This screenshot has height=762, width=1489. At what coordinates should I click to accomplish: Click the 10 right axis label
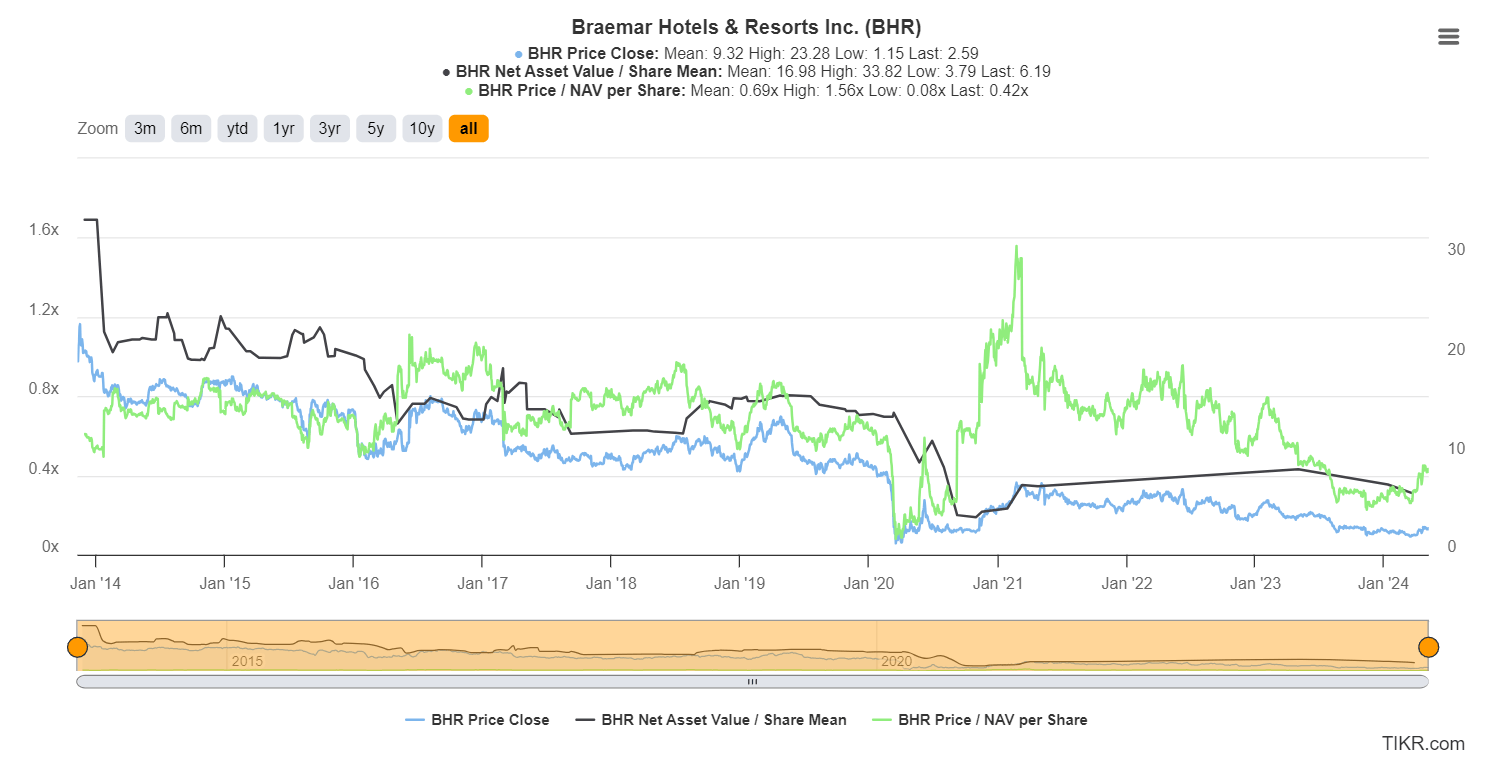(x=1456, y=448)
